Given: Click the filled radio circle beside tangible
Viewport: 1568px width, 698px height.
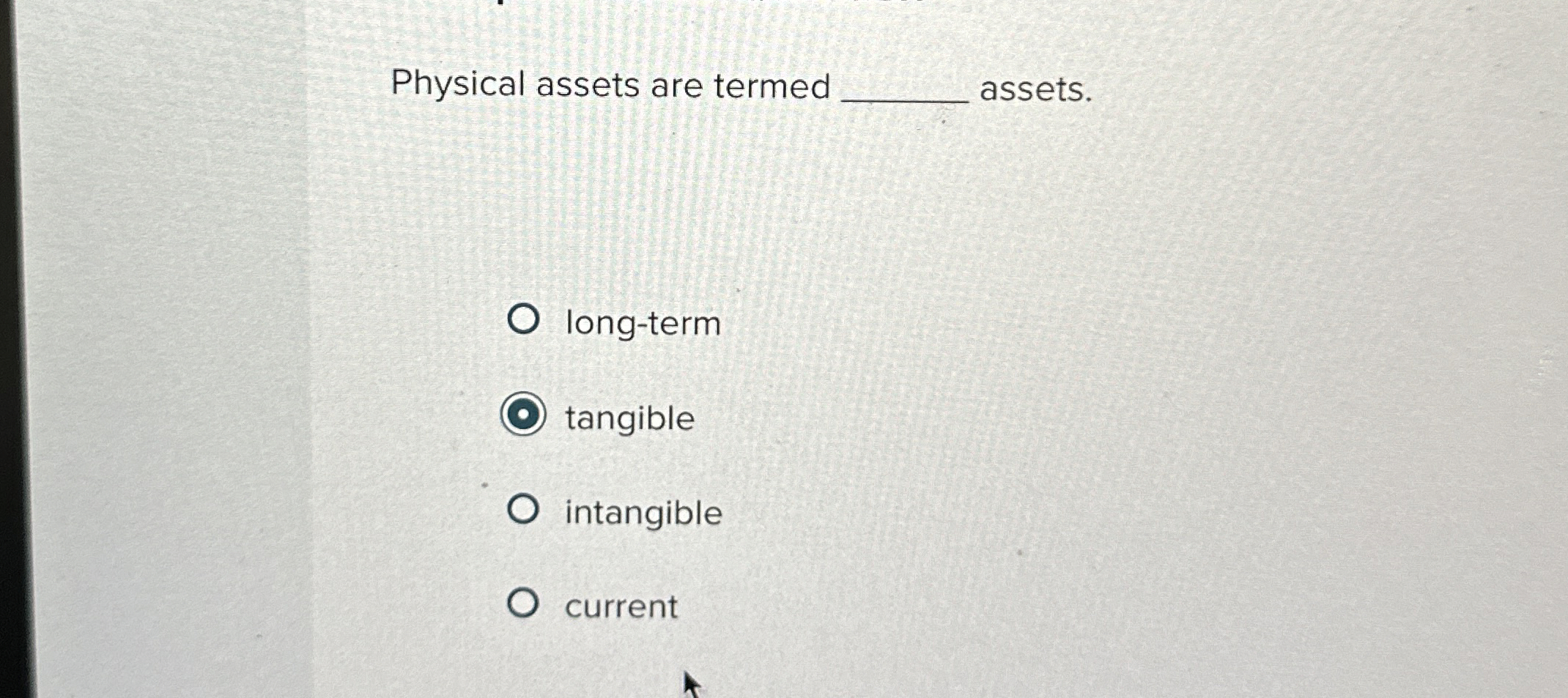Looking at the screenshot, I should click(x=525, y=418).
